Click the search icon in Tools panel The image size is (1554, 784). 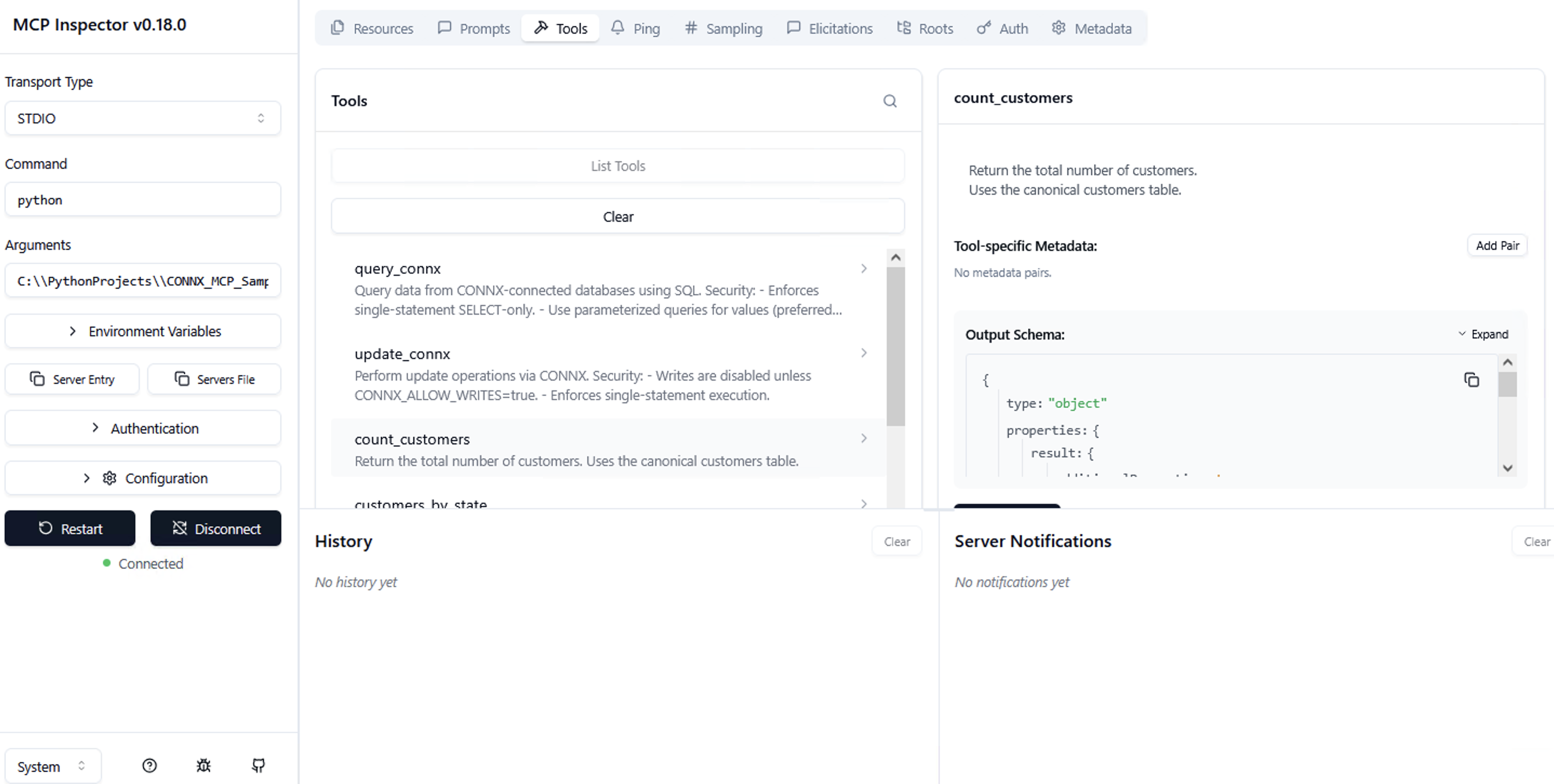click(x=890, y=101)
